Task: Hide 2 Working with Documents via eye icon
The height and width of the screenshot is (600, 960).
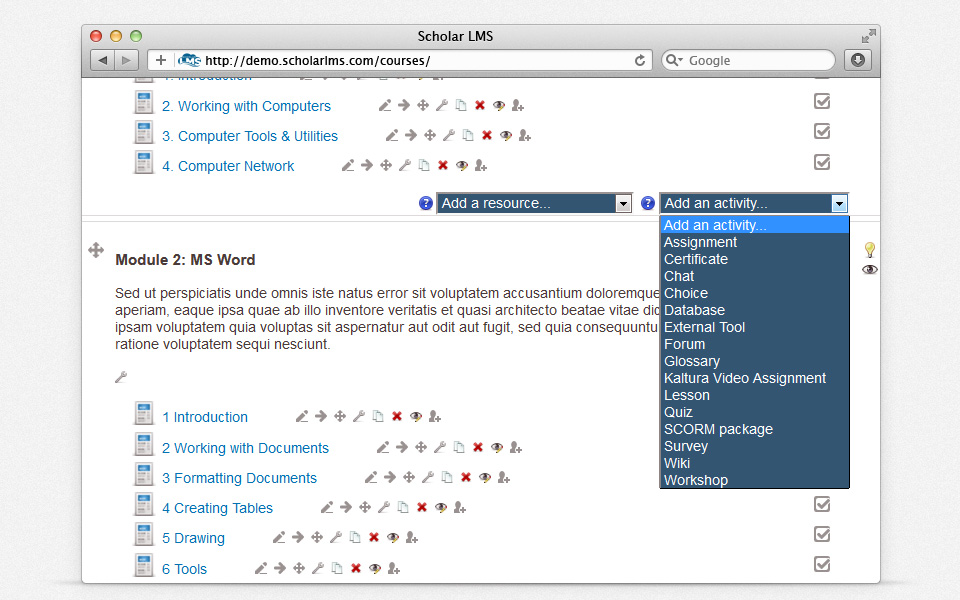Action: [497, 448]
